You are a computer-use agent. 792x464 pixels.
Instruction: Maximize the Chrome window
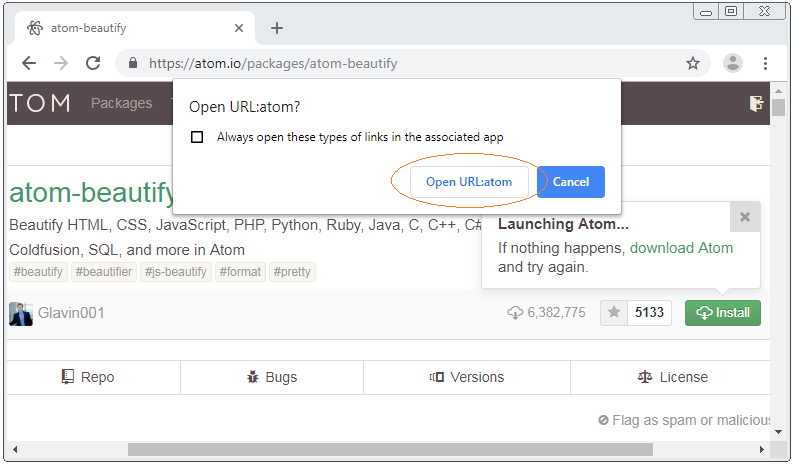coord(731,11)
